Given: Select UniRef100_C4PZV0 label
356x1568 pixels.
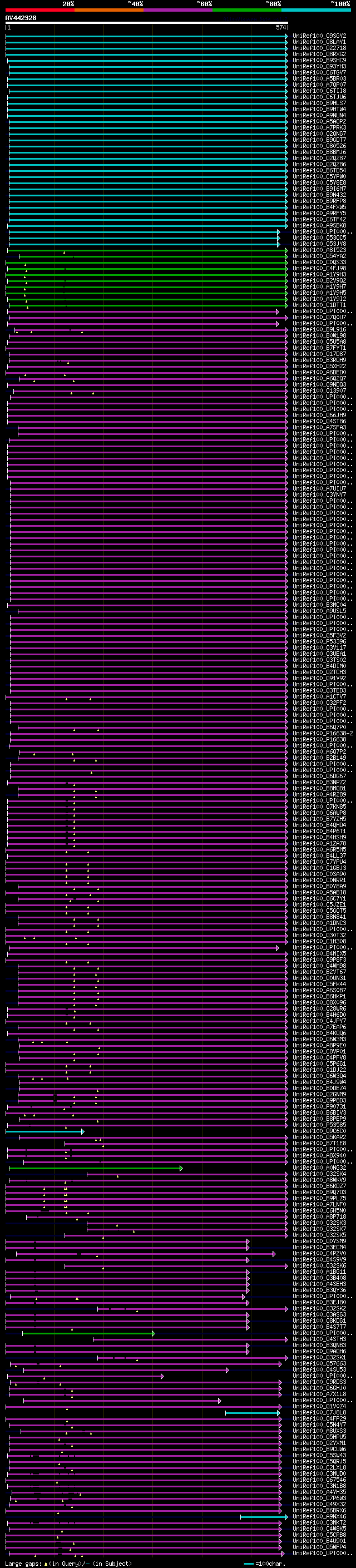Looking at the screenshot, I should 319,1253.
